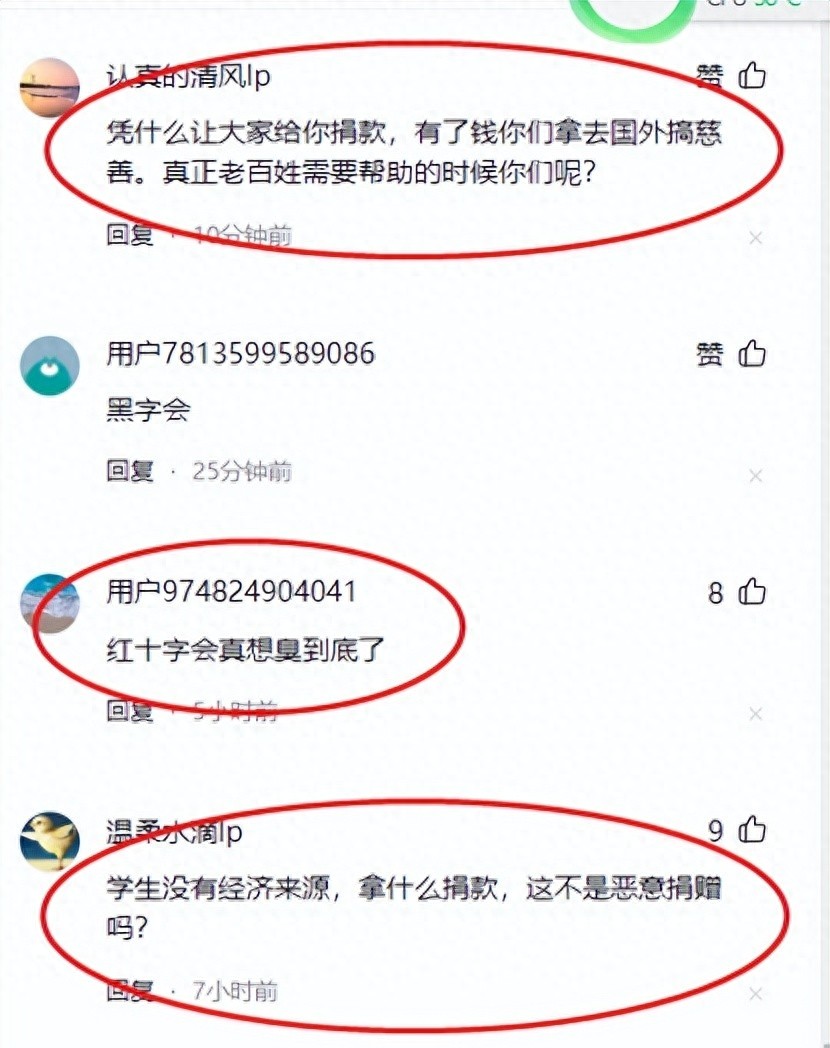The width and height of the screenshot is (830, 1048).
Task: Click the 赞 label on the 黑字会 comment
Action: tap(710, 354)
